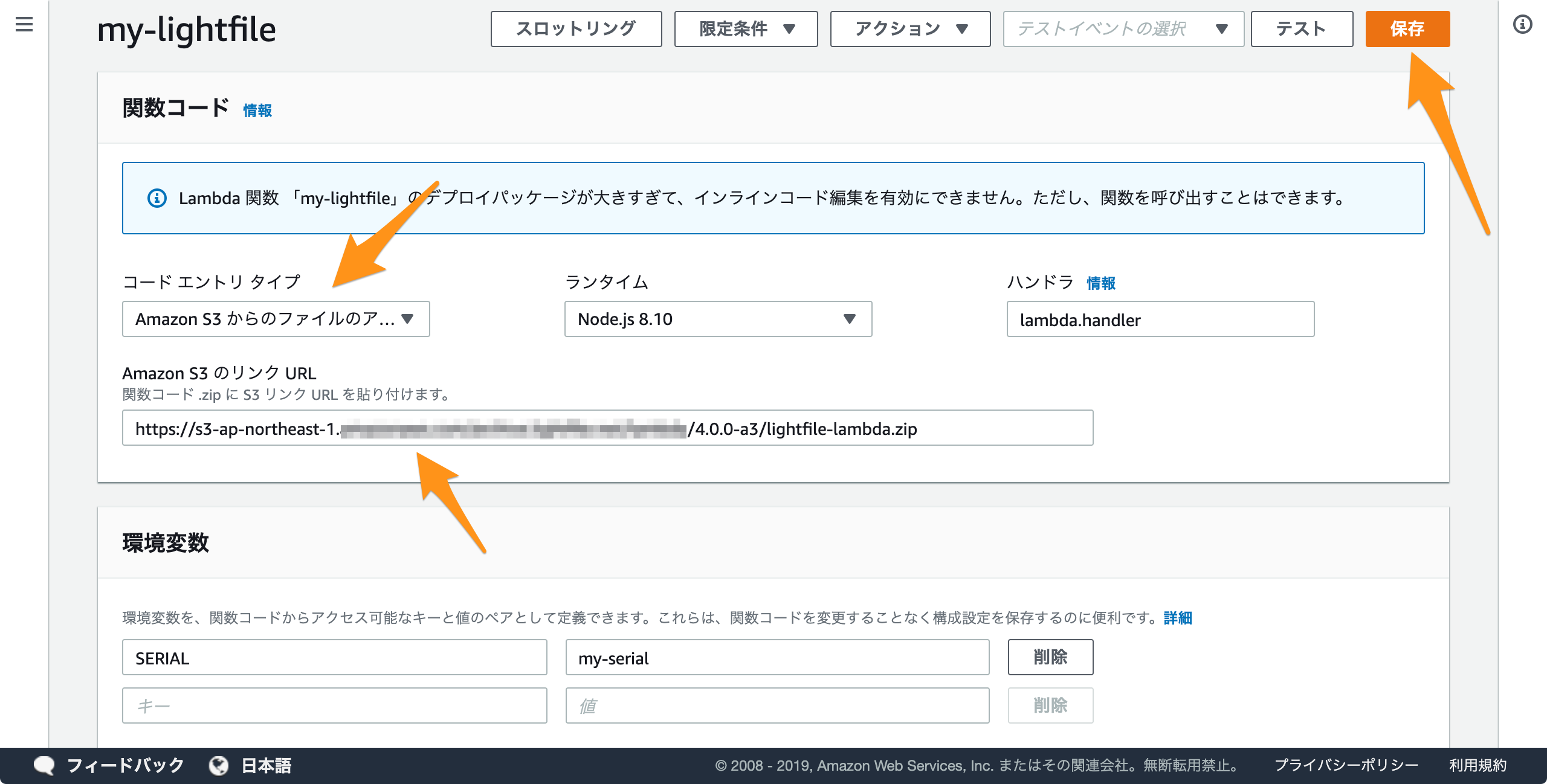Click the Amazon S3 link URL field

[x=607, y=428]
